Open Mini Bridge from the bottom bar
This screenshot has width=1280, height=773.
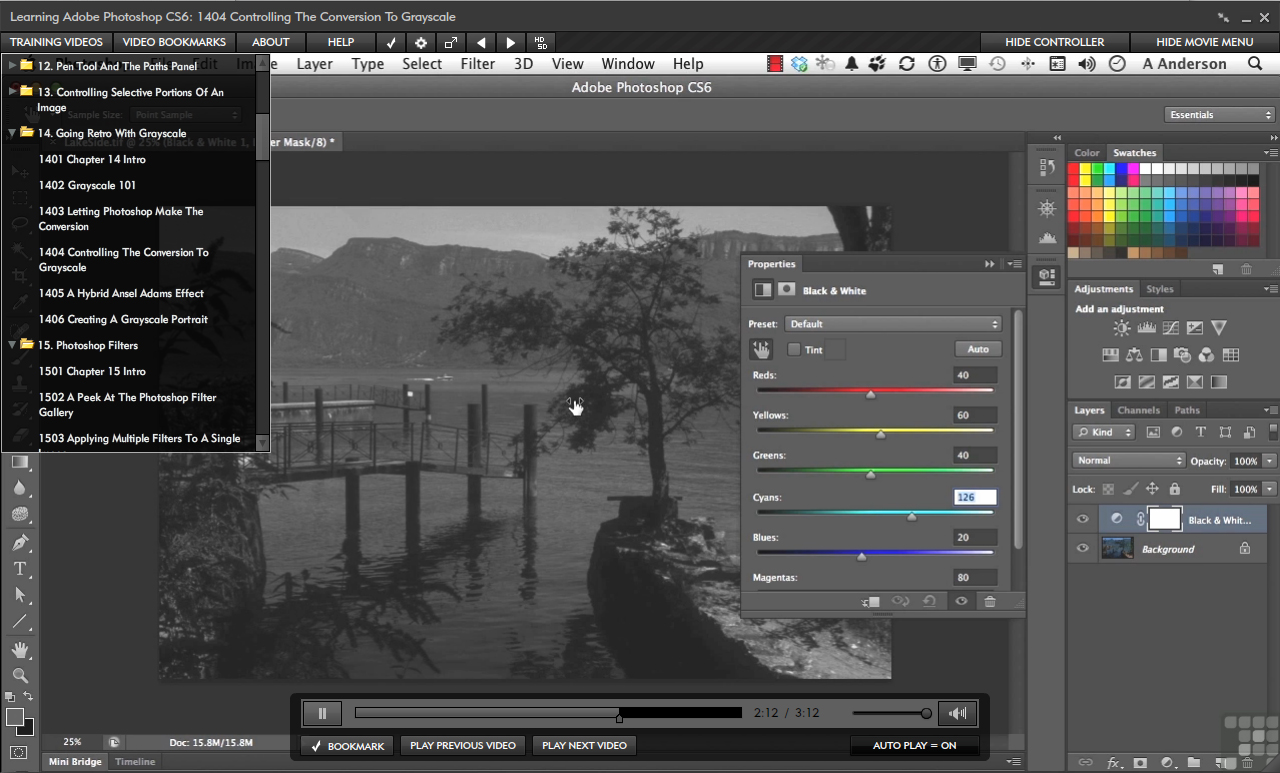[x=74, y=761]
